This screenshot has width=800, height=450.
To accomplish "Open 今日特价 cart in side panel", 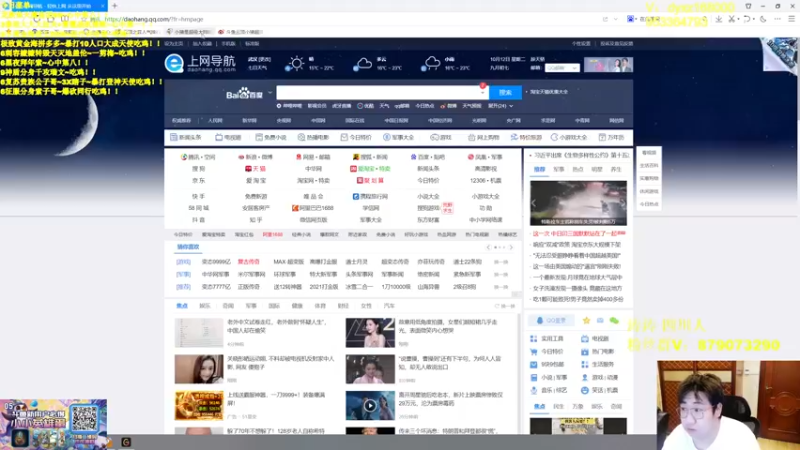I will (547, 352).
